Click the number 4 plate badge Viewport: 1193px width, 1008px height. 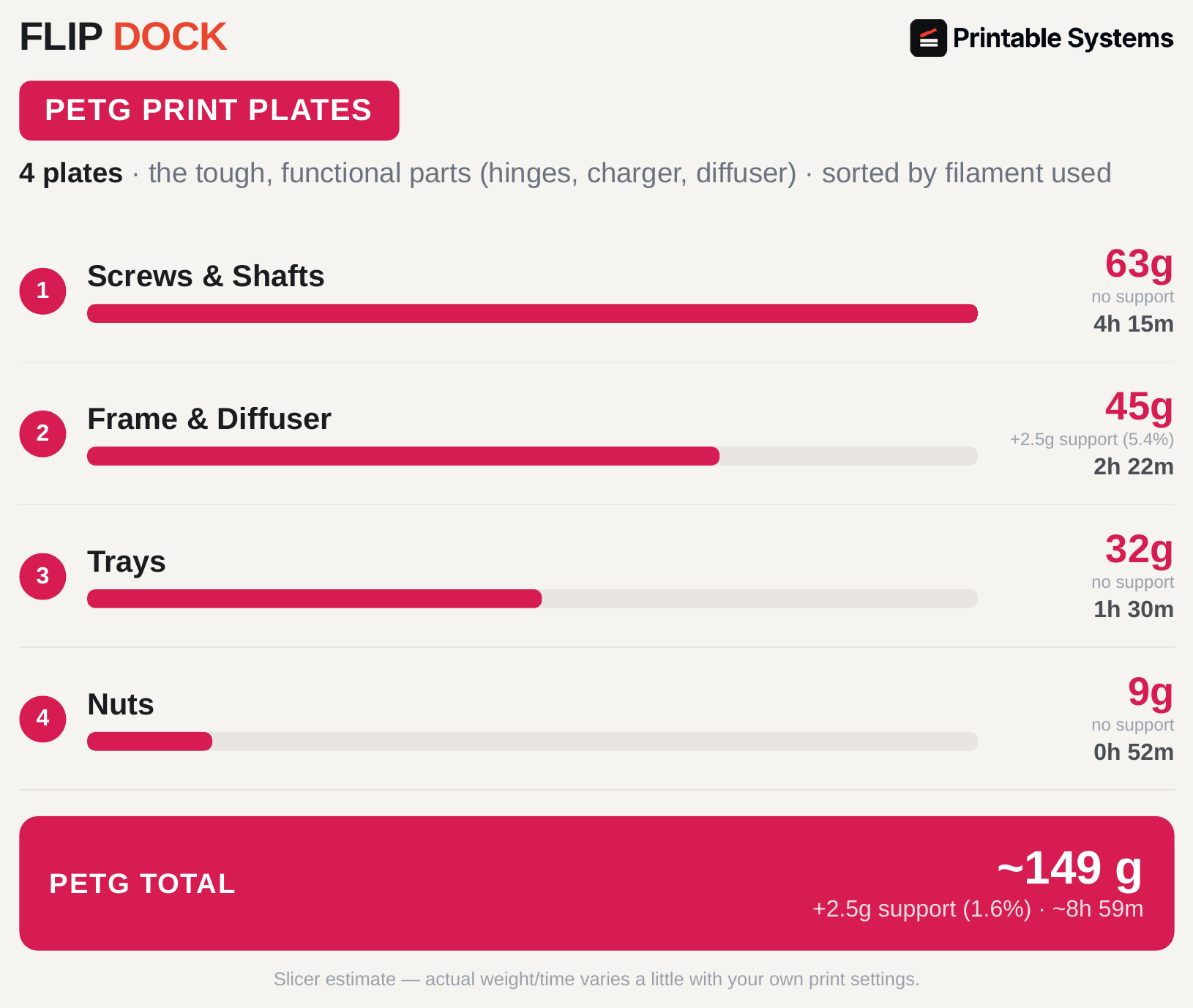pyautogui.click(x=42, y=719)
